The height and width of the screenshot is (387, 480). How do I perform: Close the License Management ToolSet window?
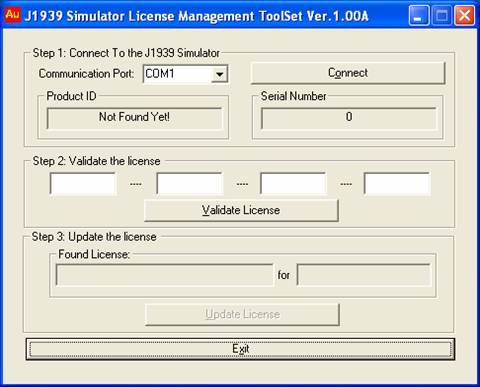click(465, 15)
